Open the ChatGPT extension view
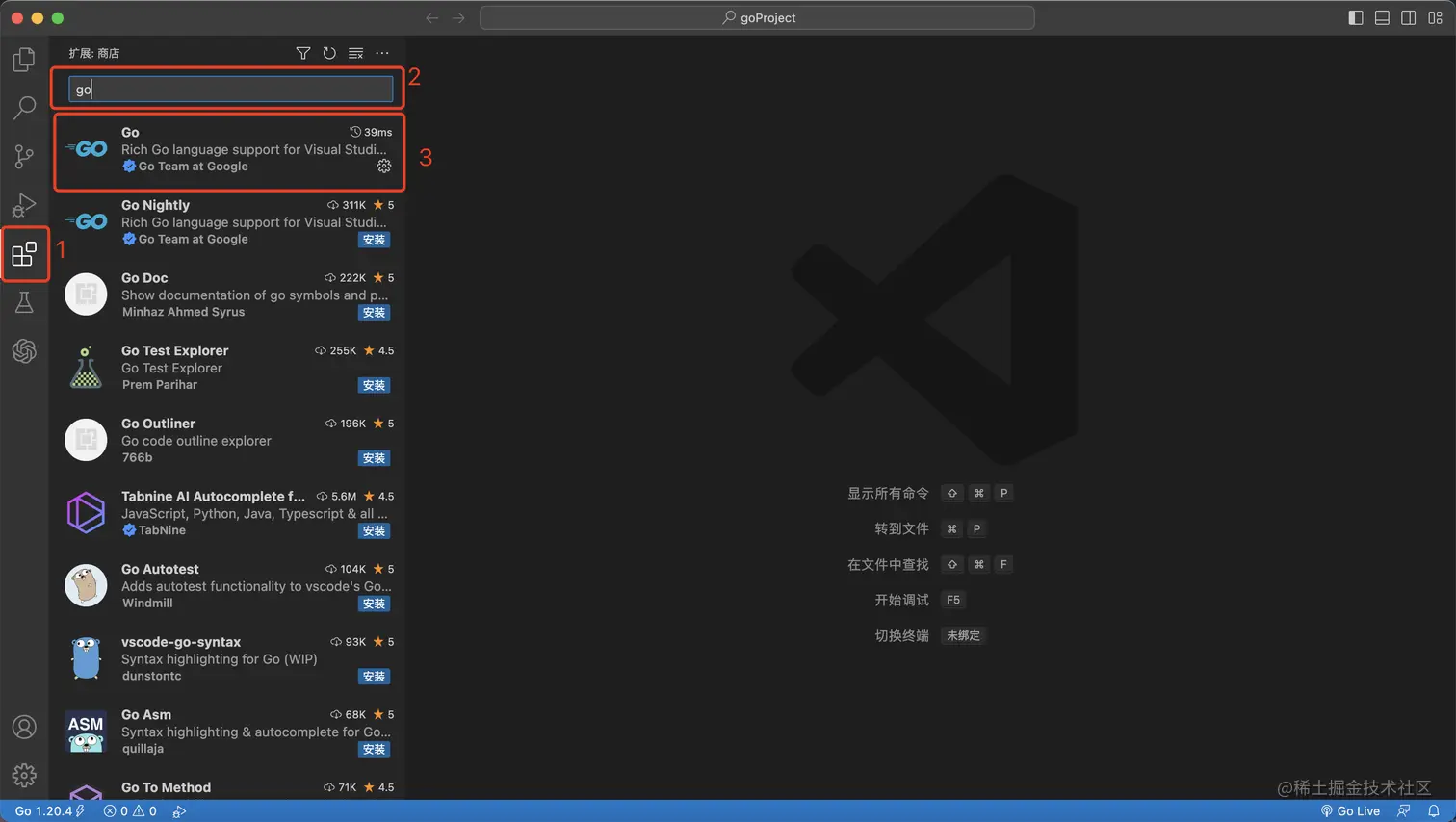The image size is (1456, 822). coord(24,350)
